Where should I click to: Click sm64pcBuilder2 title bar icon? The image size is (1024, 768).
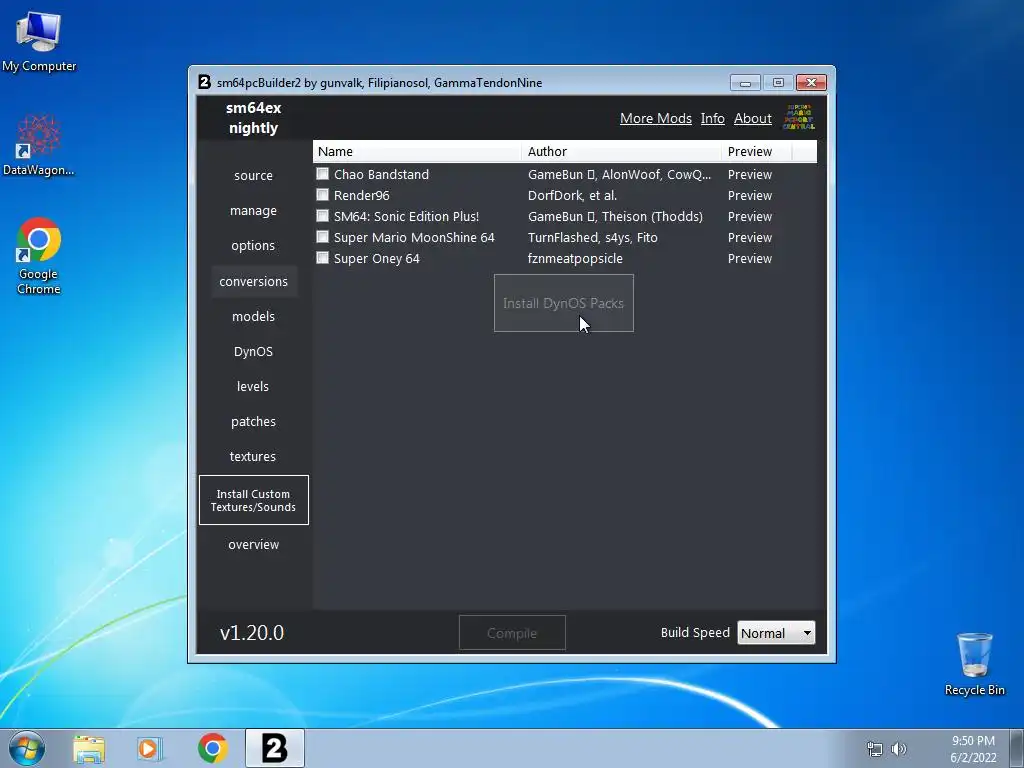click(x=204, y=82)
